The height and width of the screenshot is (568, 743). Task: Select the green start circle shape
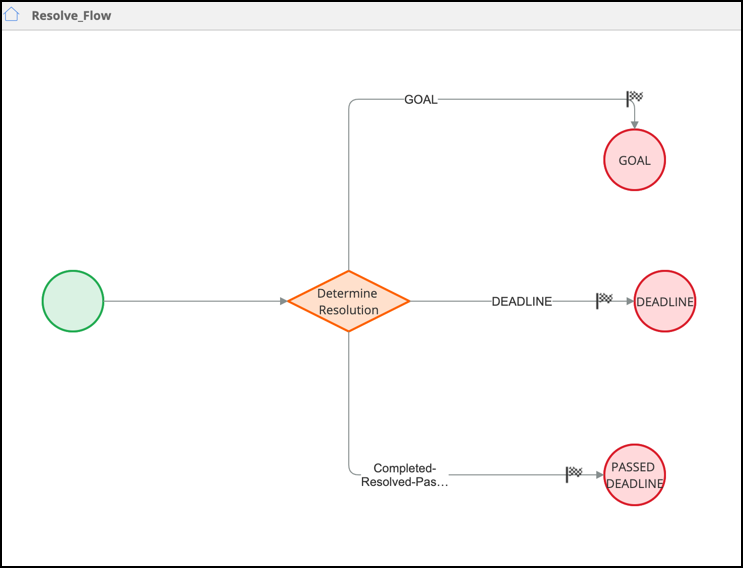[x=73, y=301]
